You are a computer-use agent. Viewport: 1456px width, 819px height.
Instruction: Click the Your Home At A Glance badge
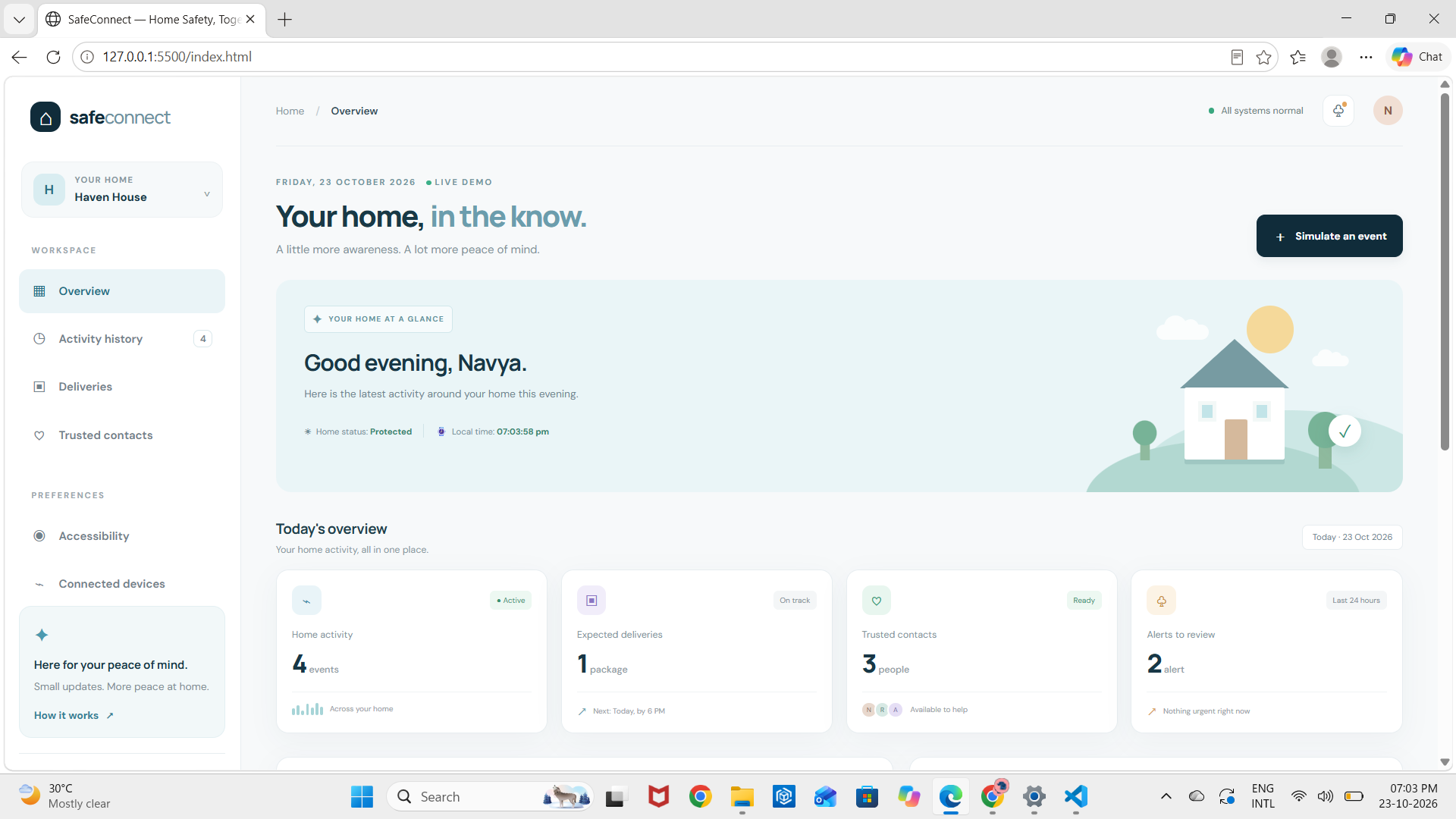[x=378, y=319]
